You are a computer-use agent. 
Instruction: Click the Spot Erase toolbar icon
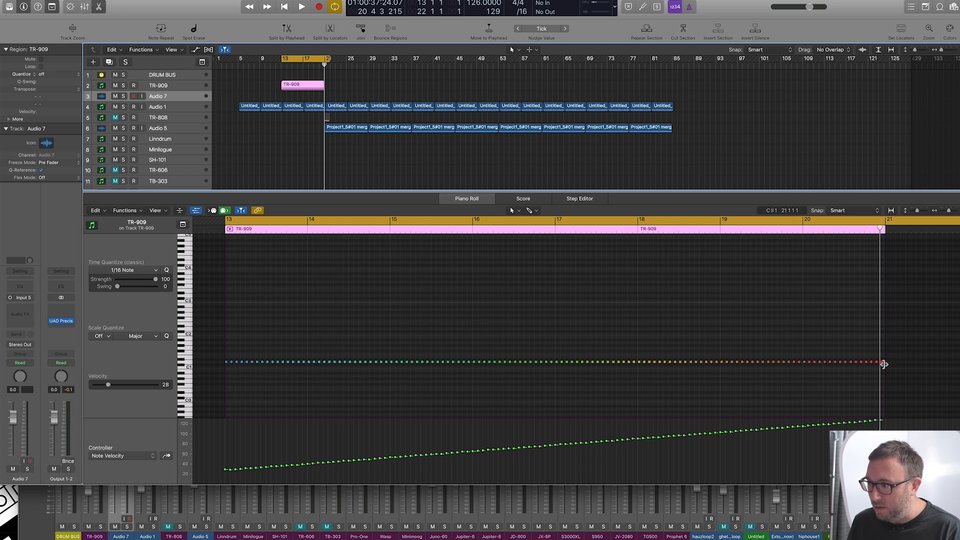point(193,28)
